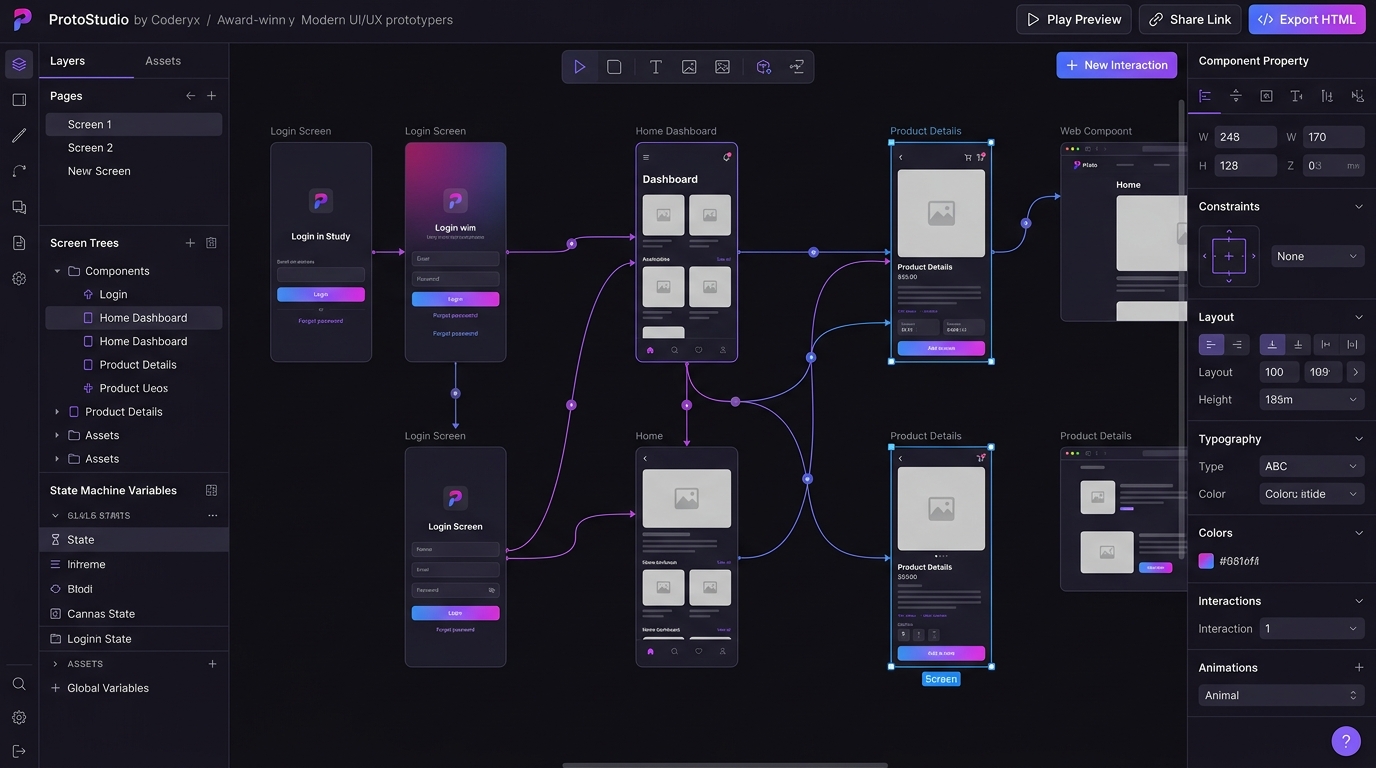The height and width of the screenshot is (768, 1376).
Task: Switch to the Assets tab
Action: tap(163, 61)
